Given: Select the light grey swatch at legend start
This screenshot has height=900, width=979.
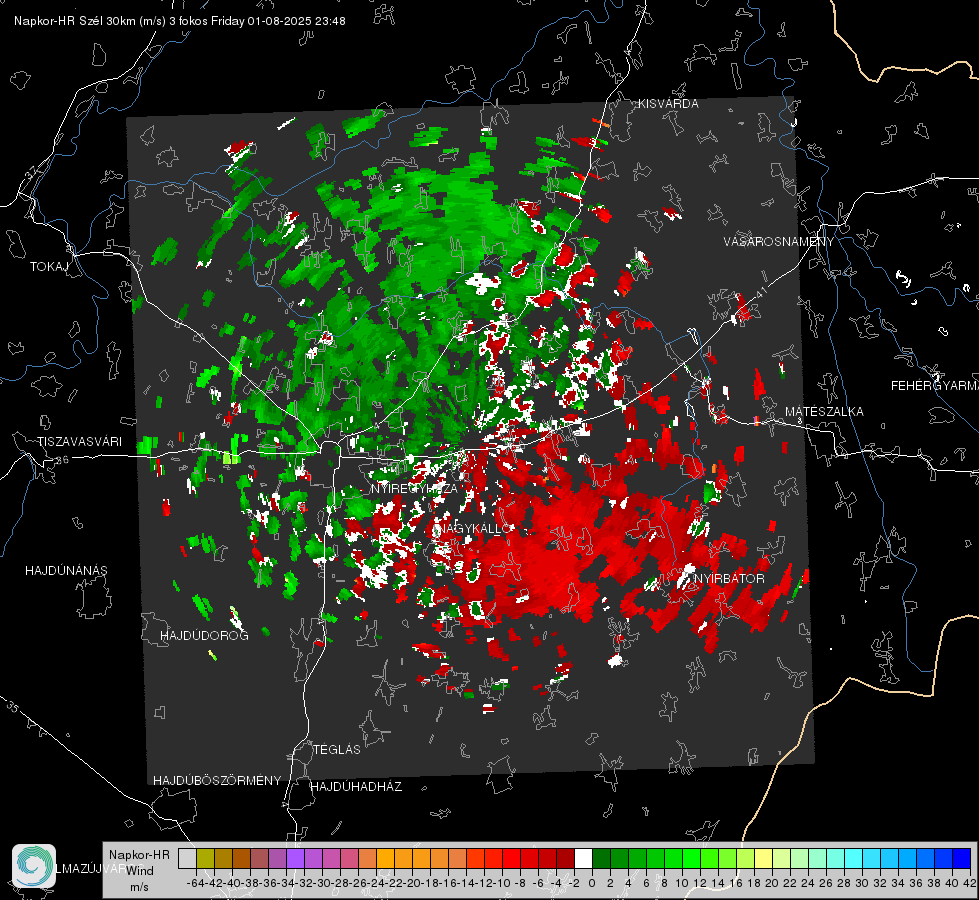Looking at the screenshot, I should (x=187, y=858).
